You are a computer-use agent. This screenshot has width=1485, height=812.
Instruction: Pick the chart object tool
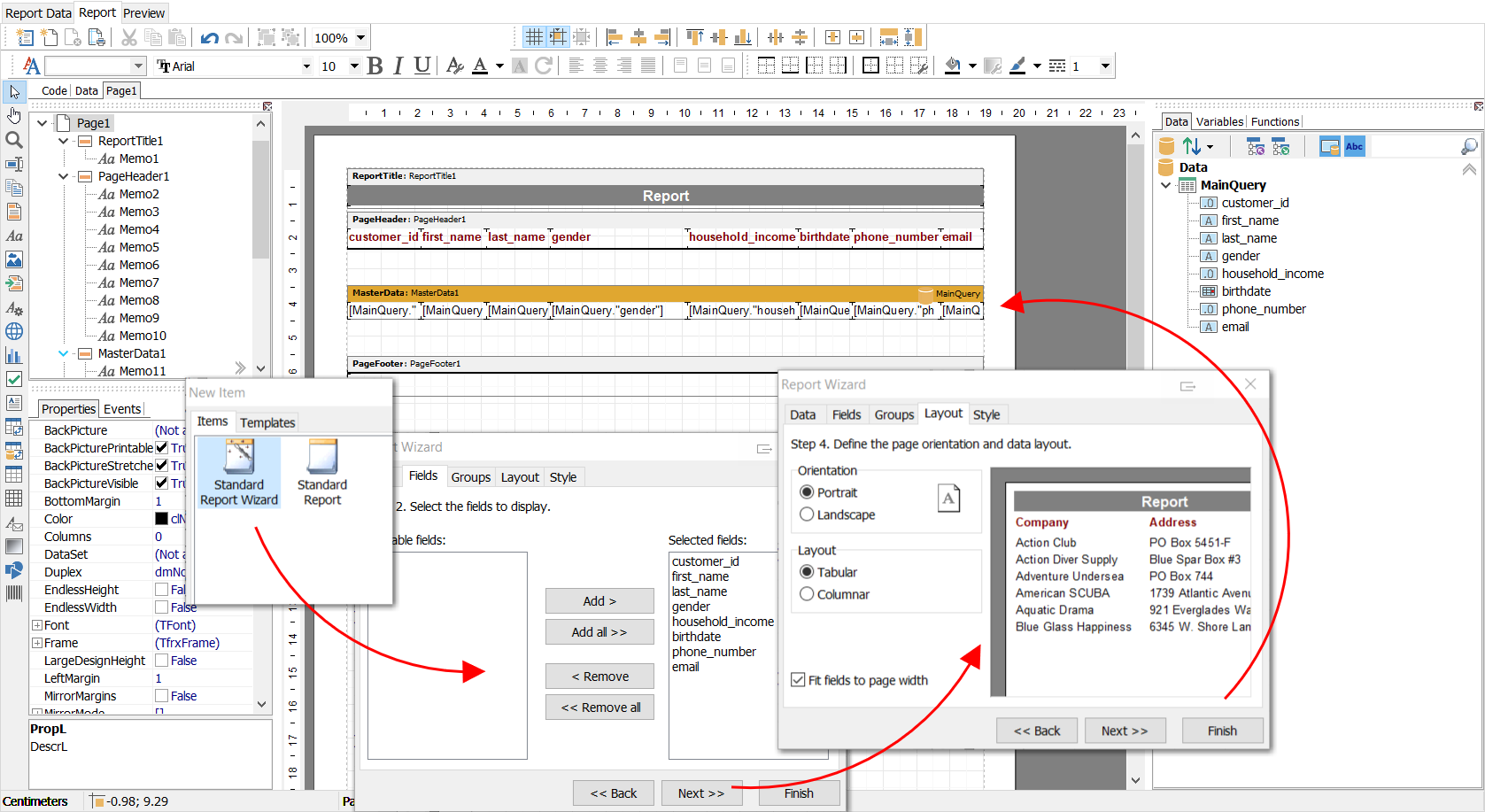pos(14,355)
